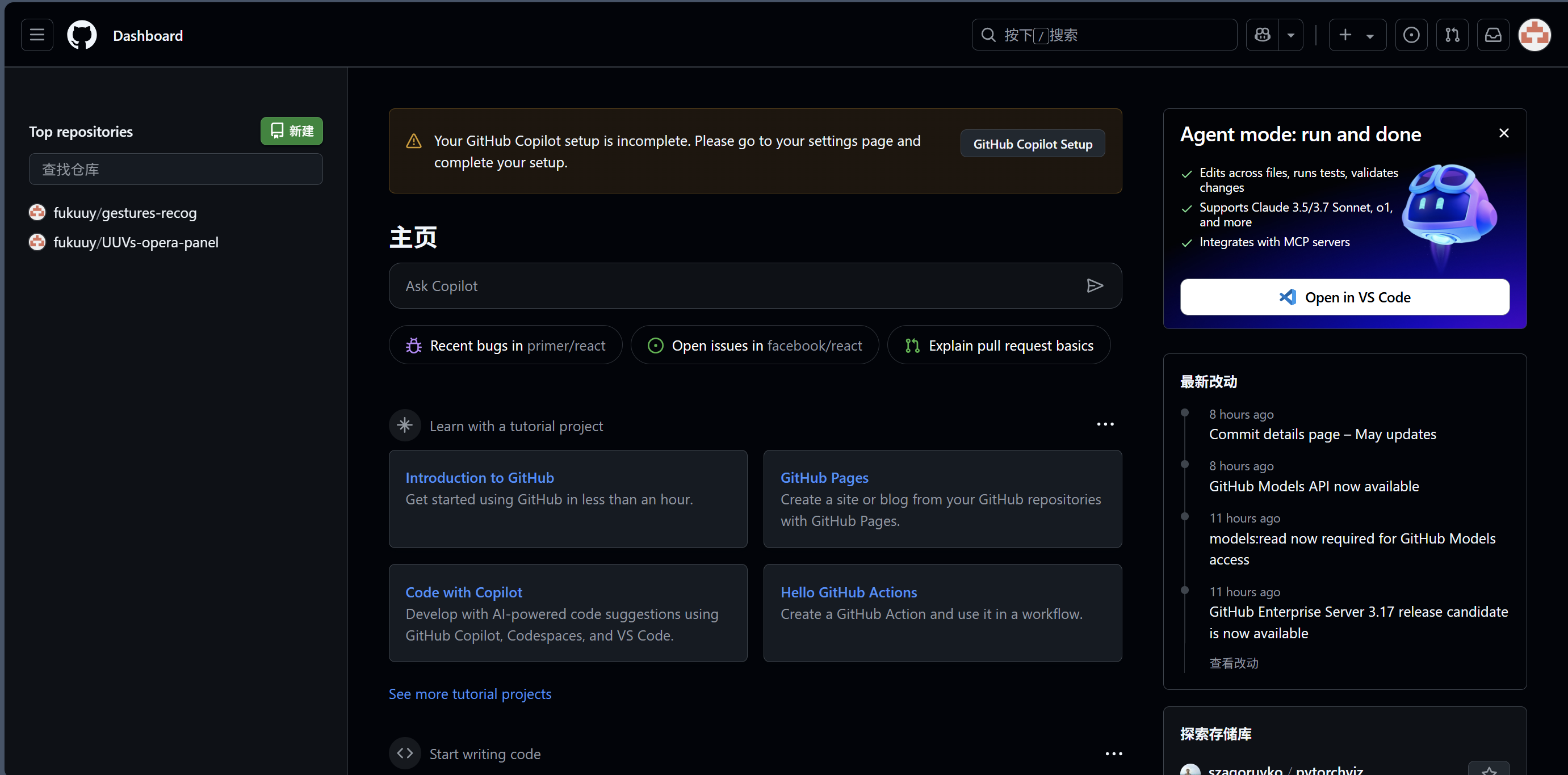
Task: Open the notifications inbox icon
Action: (x=1493, y=35)
